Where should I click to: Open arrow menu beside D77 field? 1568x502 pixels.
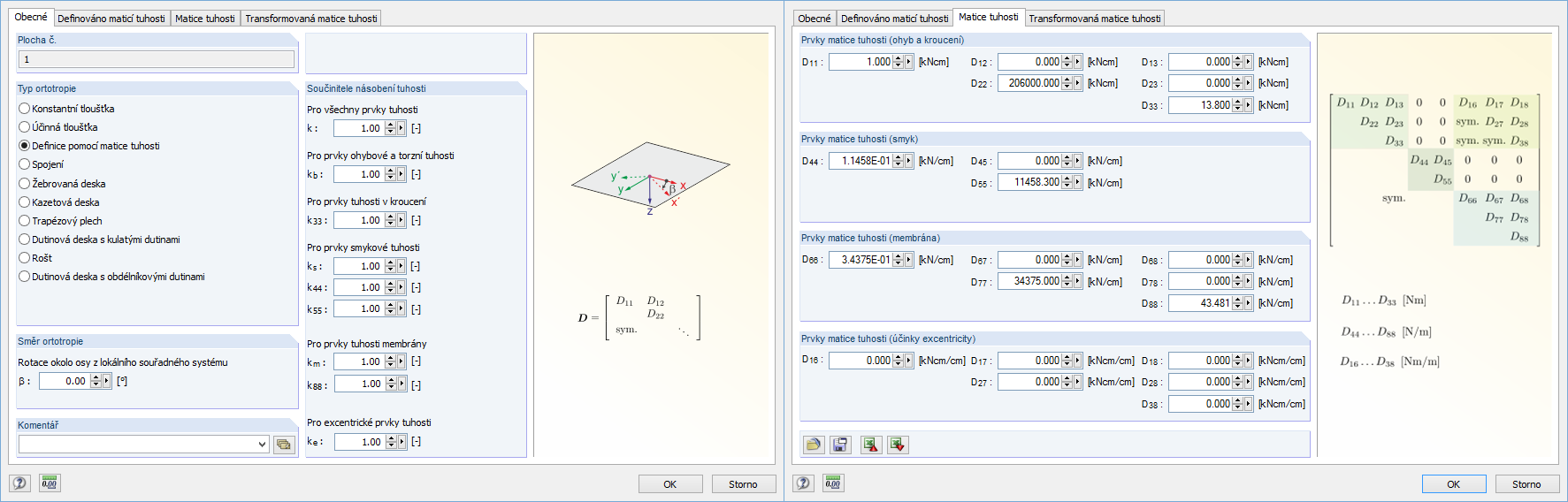1077,281
